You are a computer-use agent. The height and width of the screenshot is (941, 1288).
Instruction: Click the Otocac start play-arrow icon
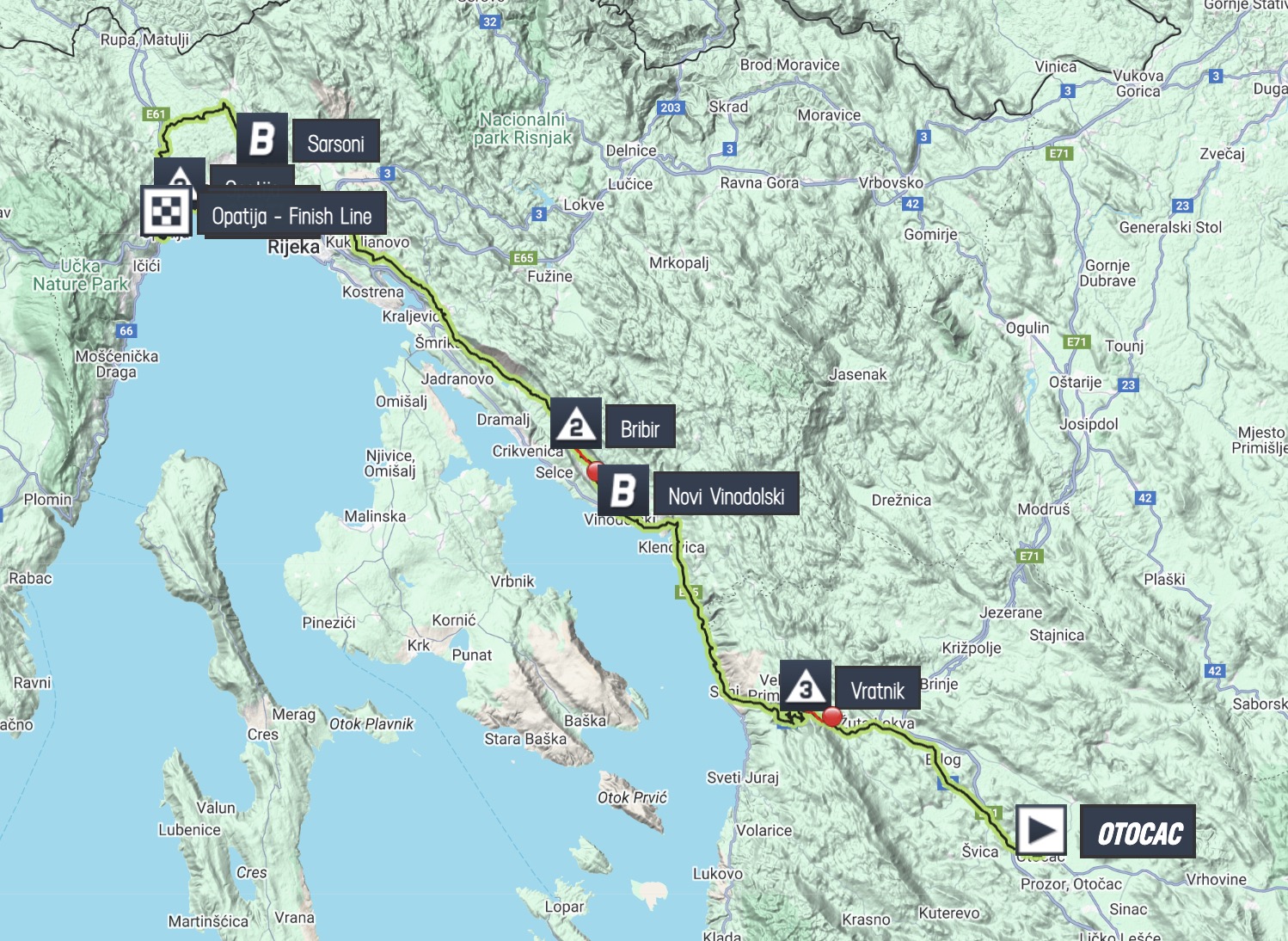[1041, 830]
